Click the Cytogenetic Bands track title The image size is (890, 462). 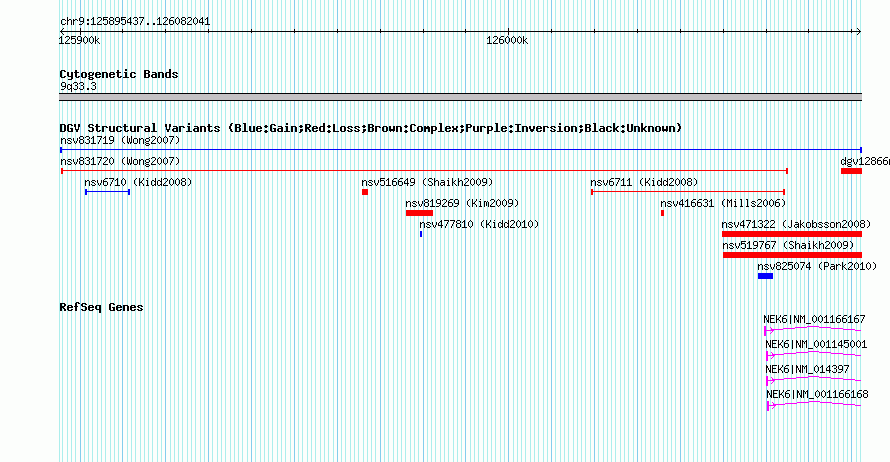point(119,74)
